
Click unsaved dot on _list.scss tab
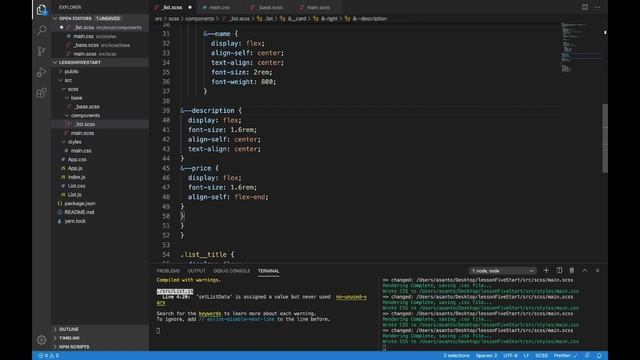coord(190,7)
